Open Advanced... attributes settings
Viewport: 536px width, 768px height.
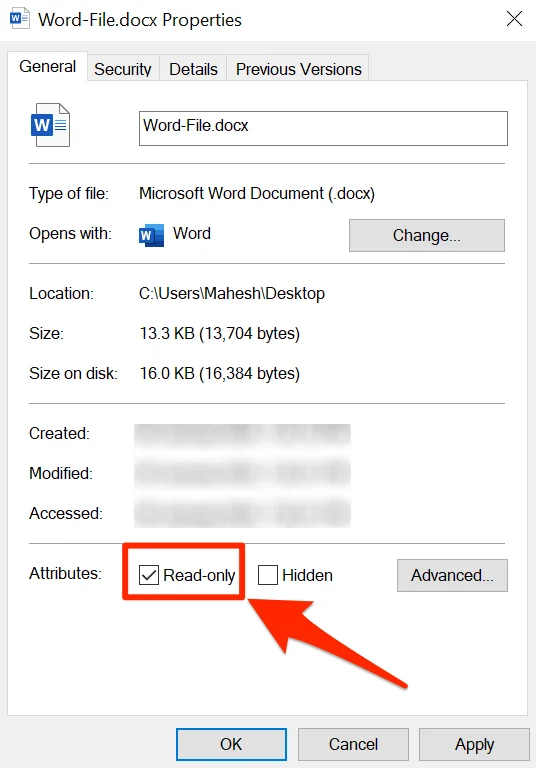pyautogui.click(x=452, y=576)
